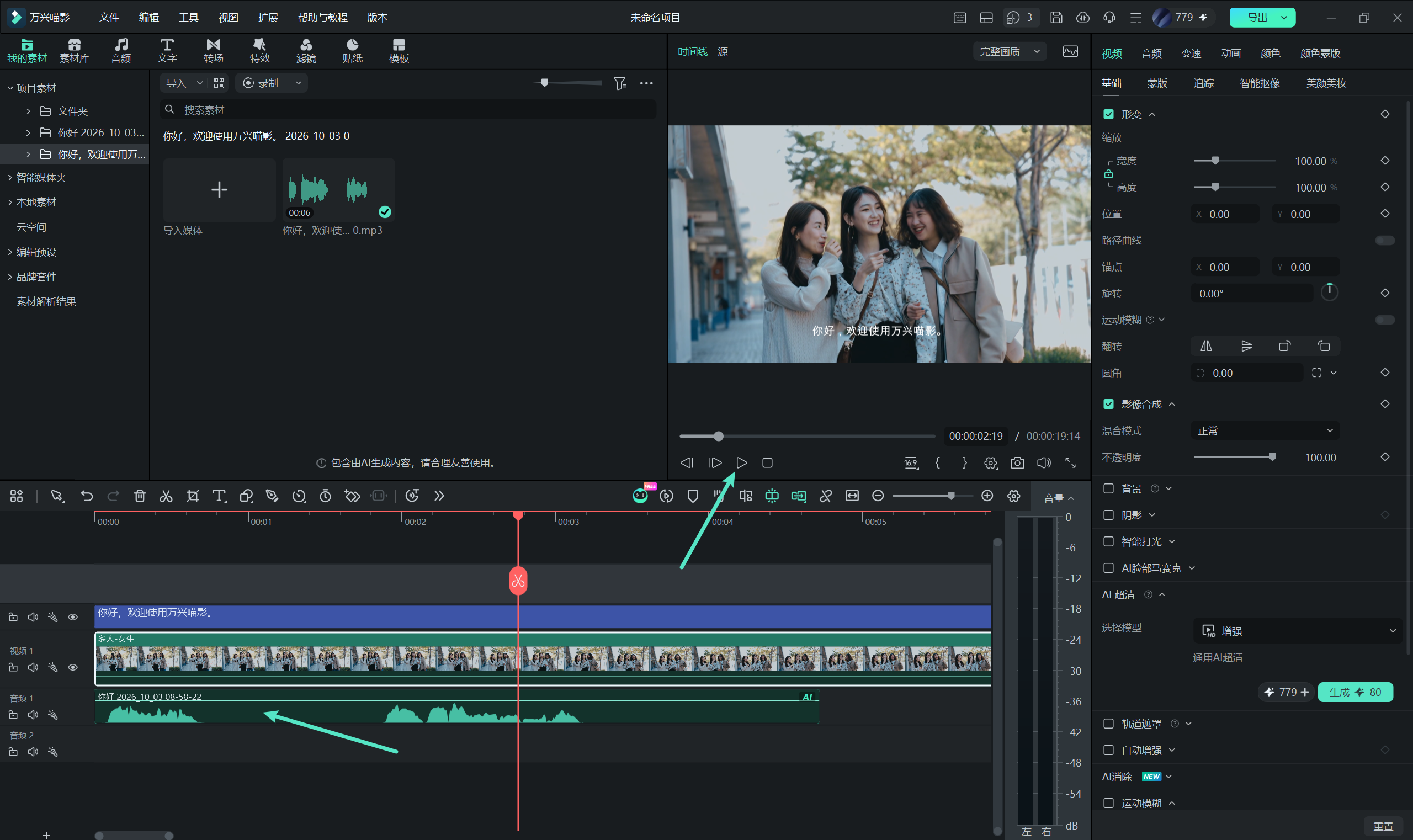The width and height of the screenshot is (1413, 840).
Task: Click the fullscreen preview icon
Action: 1070,463
